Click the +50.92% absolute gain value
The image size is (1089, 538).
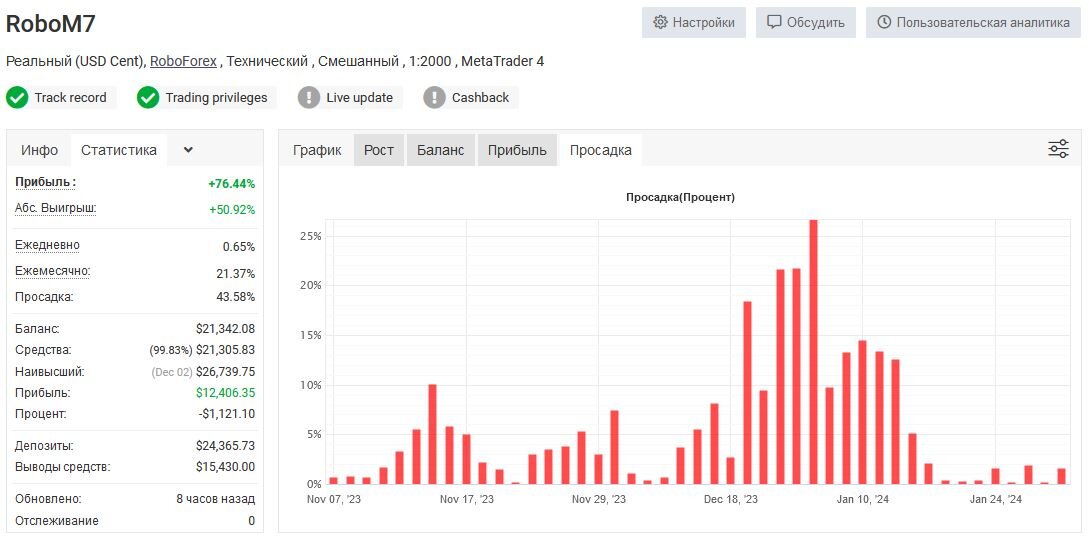click(x=231, y=210)
